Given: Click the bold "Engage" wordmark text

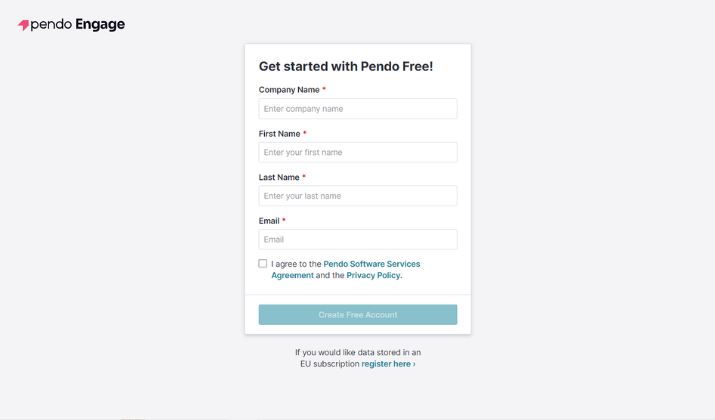Looking at the screenshot, I should (100, 25).
